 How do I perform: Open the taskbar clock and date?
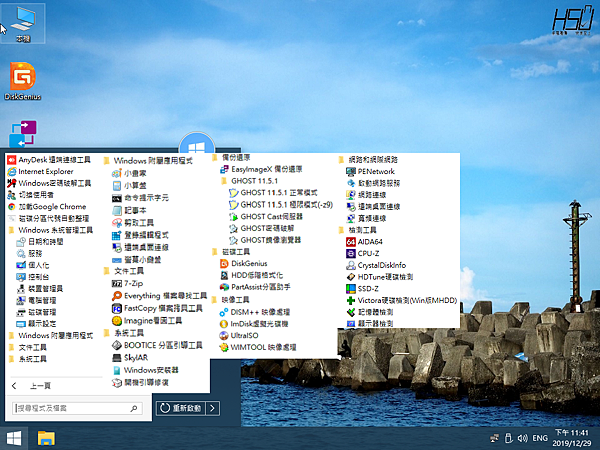(x=572, y=438)
